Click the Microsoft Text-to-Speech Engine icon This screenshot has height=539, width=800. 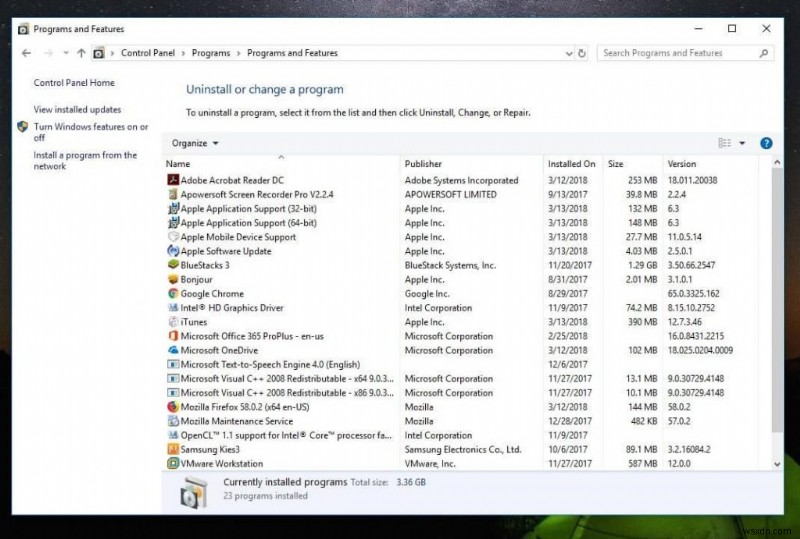(173, 364)
